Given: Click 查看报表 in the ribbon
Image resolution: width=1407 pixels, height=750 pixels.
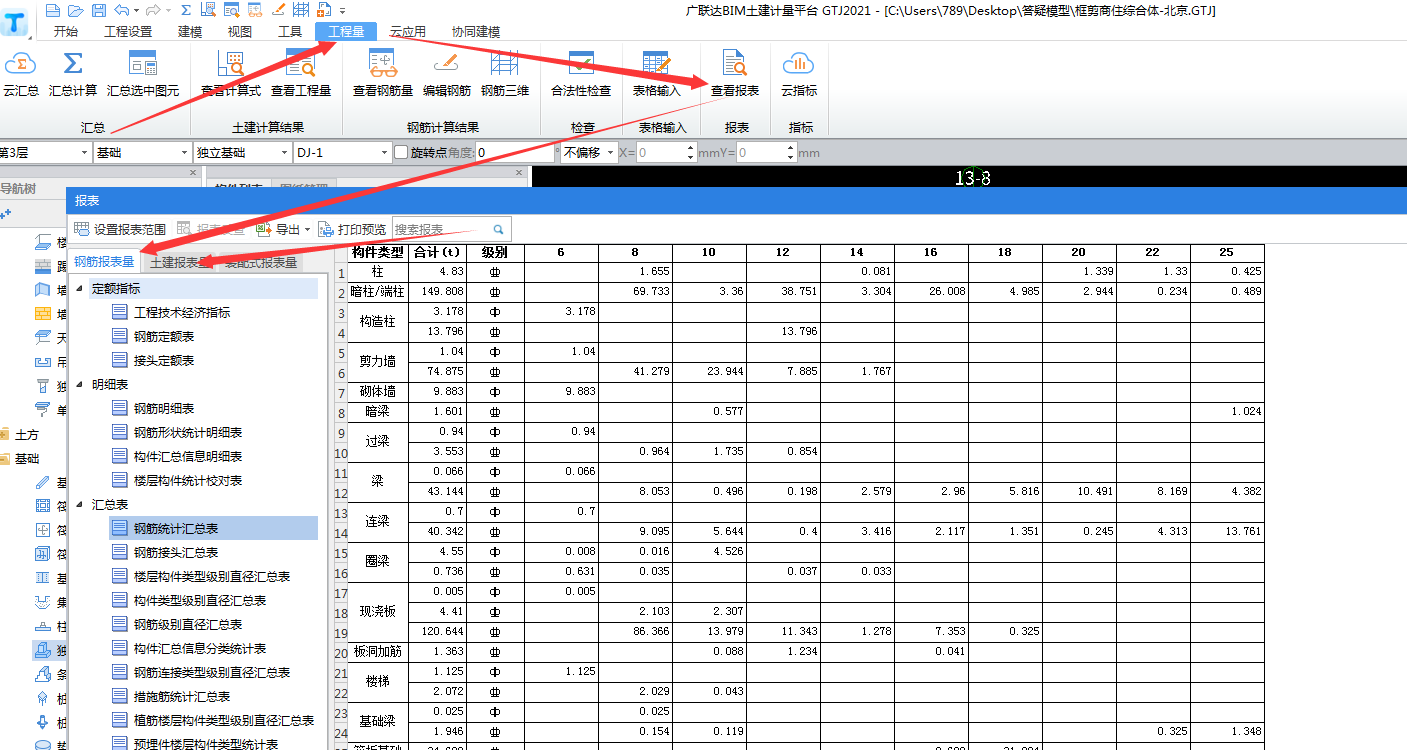Looking at the screenshot, I should (735, 74).
